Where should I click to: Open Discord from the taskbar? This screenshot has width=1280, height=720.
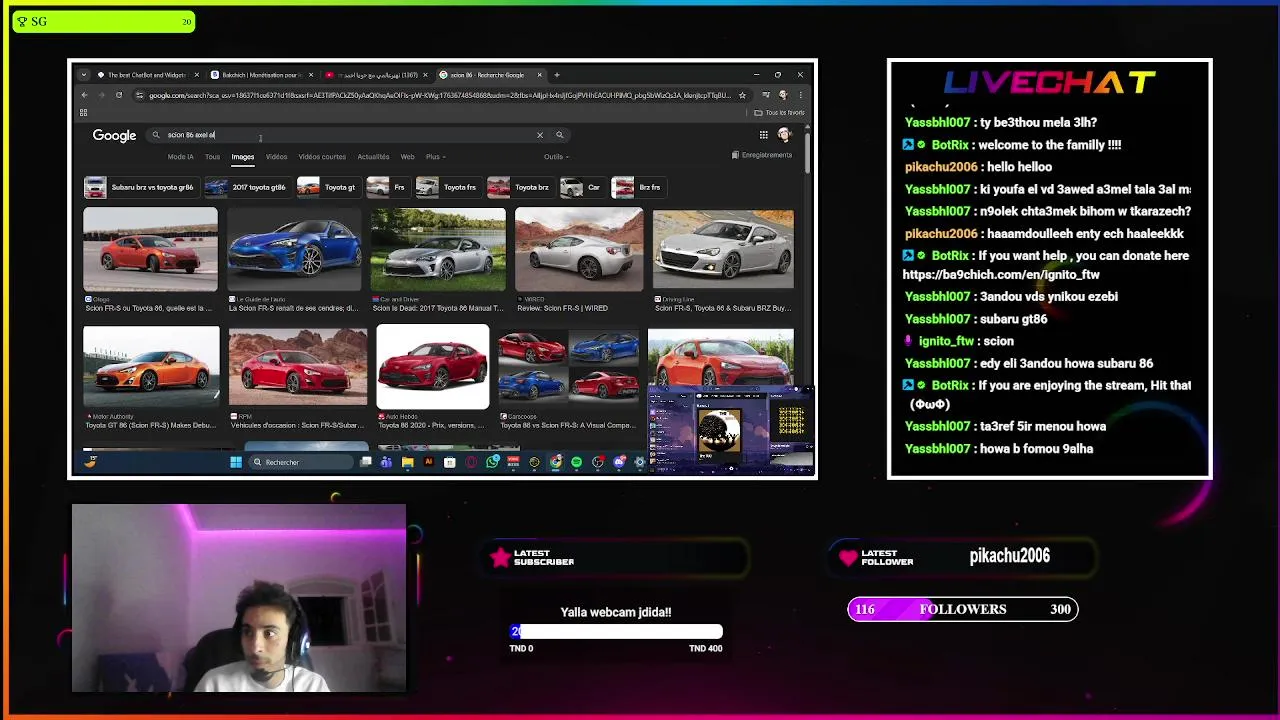click(619, 462)
